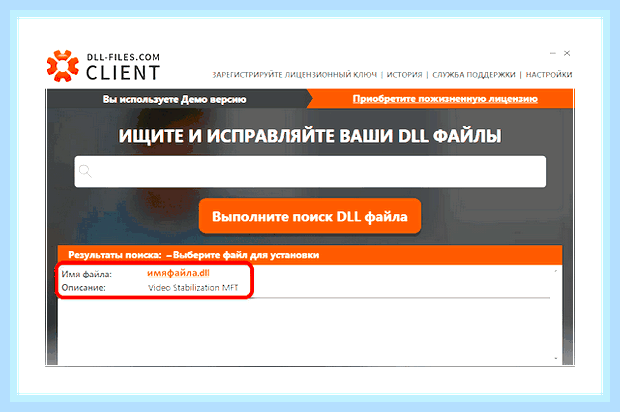Screen dimensions: 620x412
Task: Click the Video Stabilization MFT description
Action: tap(193, 288)
